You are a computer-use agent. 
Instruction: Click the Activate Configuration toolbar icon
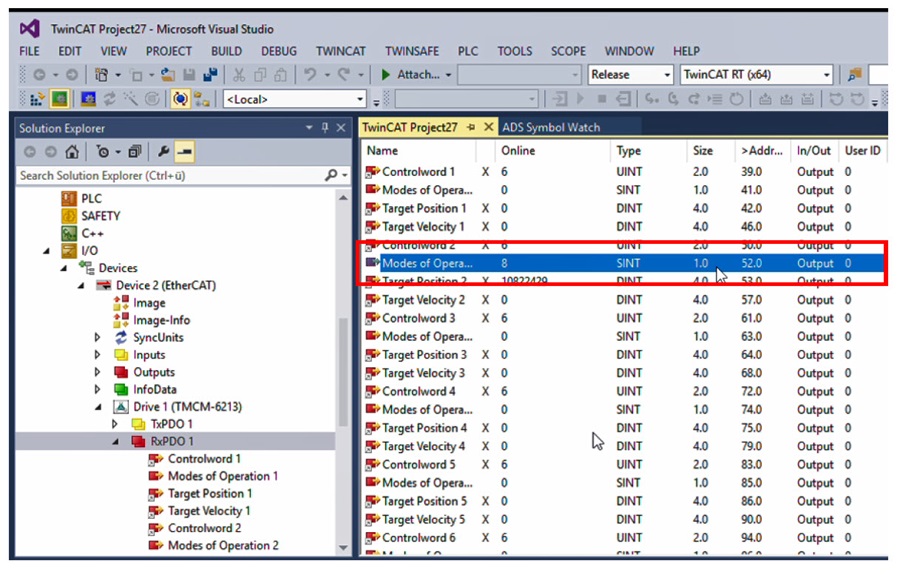[x=38, y=99]
